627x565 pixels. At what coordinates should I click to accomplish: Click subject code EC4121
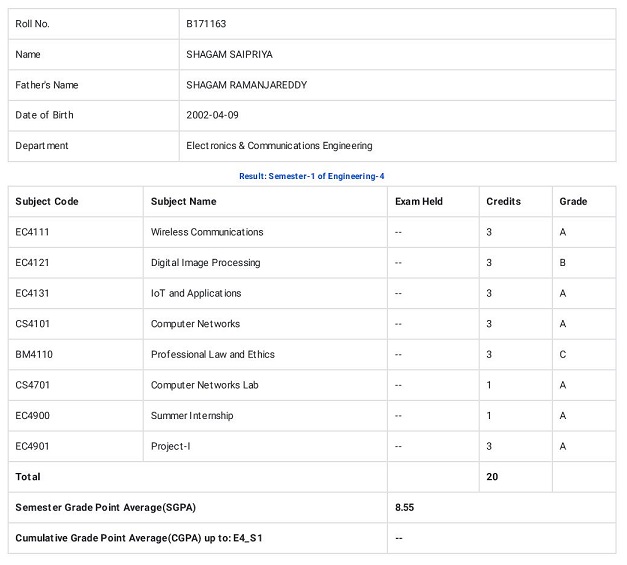click(x=33, y=263)
